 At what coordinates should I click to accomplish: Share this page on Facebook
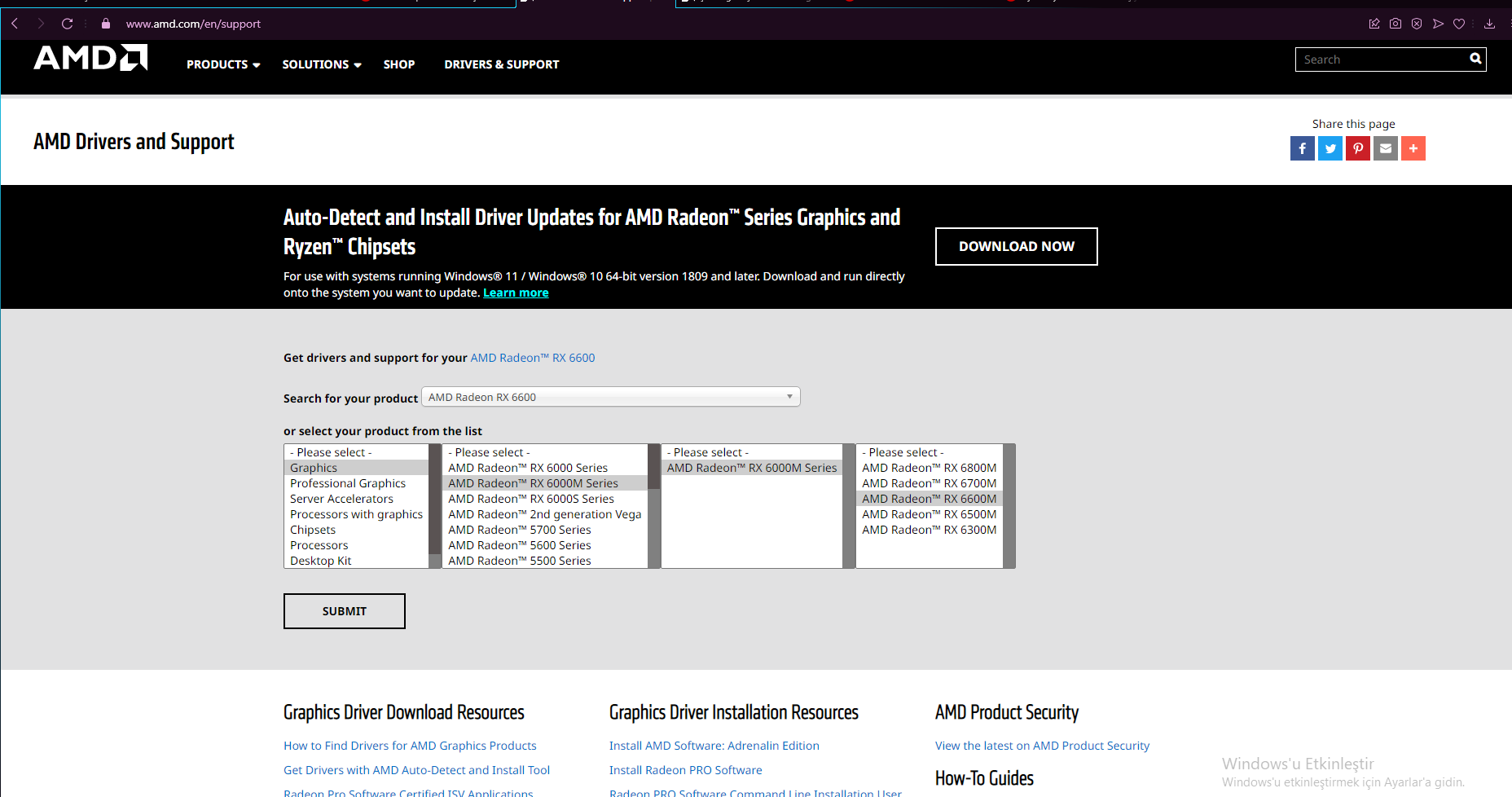[x=1303, y=148]
